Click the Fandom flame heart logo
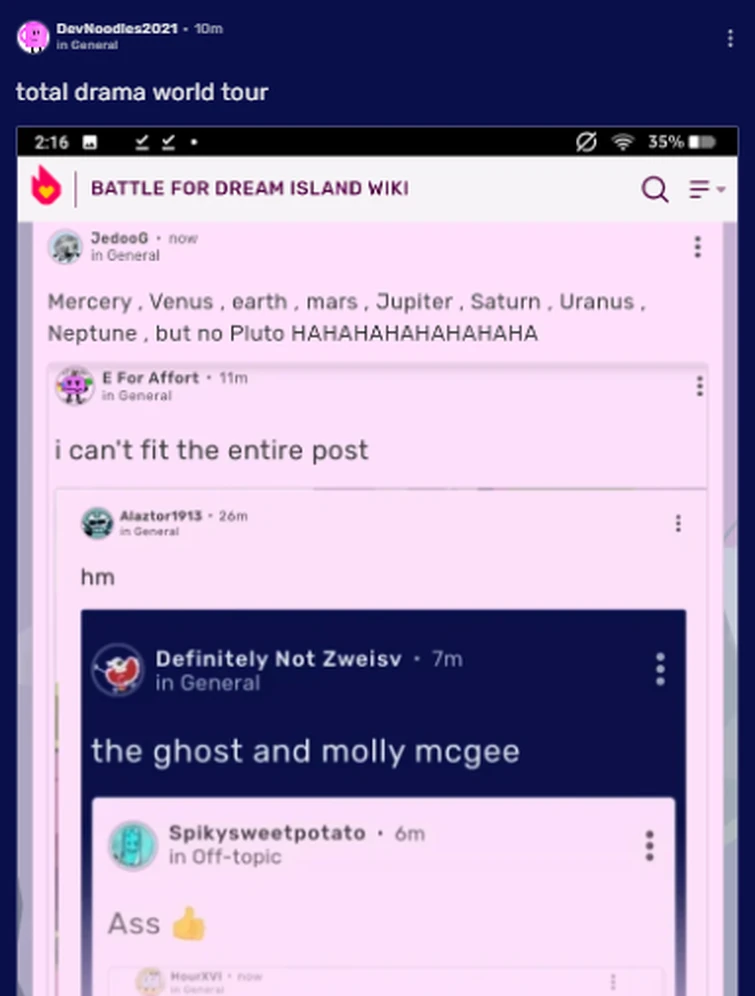 pos(46,186)
